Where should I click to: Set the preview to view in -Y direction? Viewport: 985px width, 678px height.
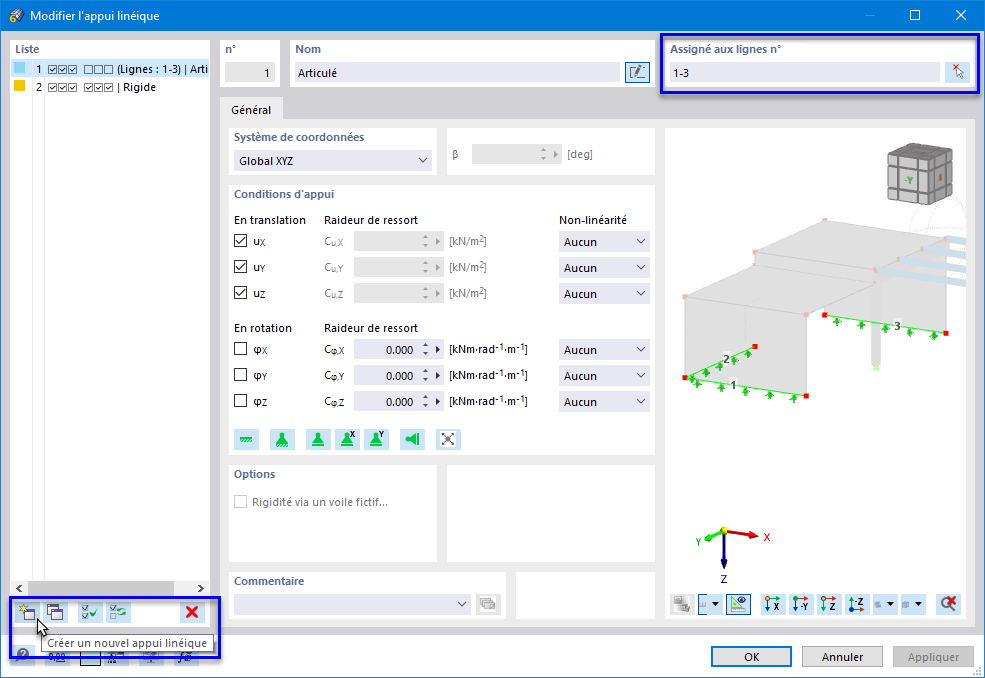(x=801, y=604)
